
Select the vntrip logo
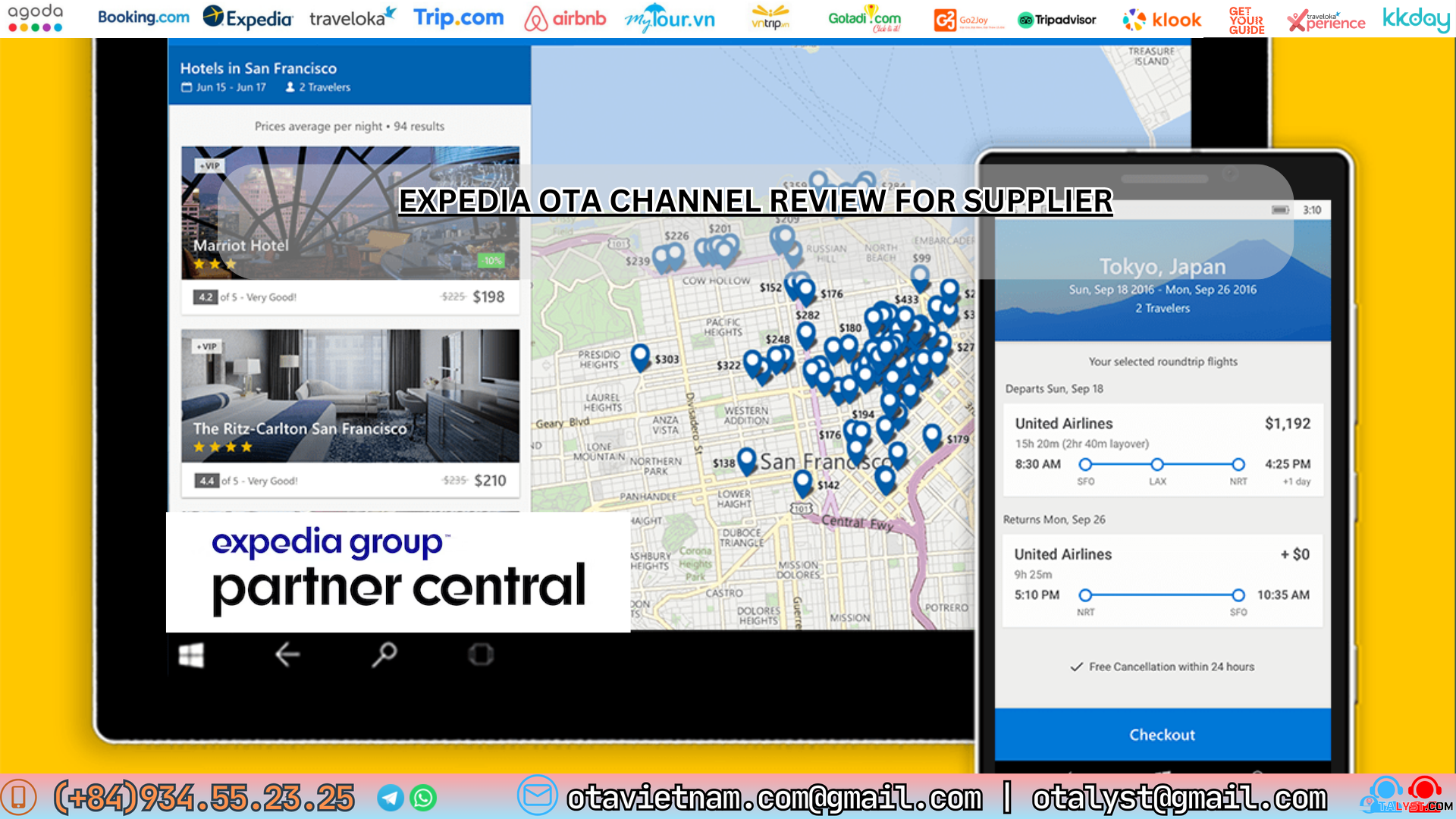tap(770, 17)
